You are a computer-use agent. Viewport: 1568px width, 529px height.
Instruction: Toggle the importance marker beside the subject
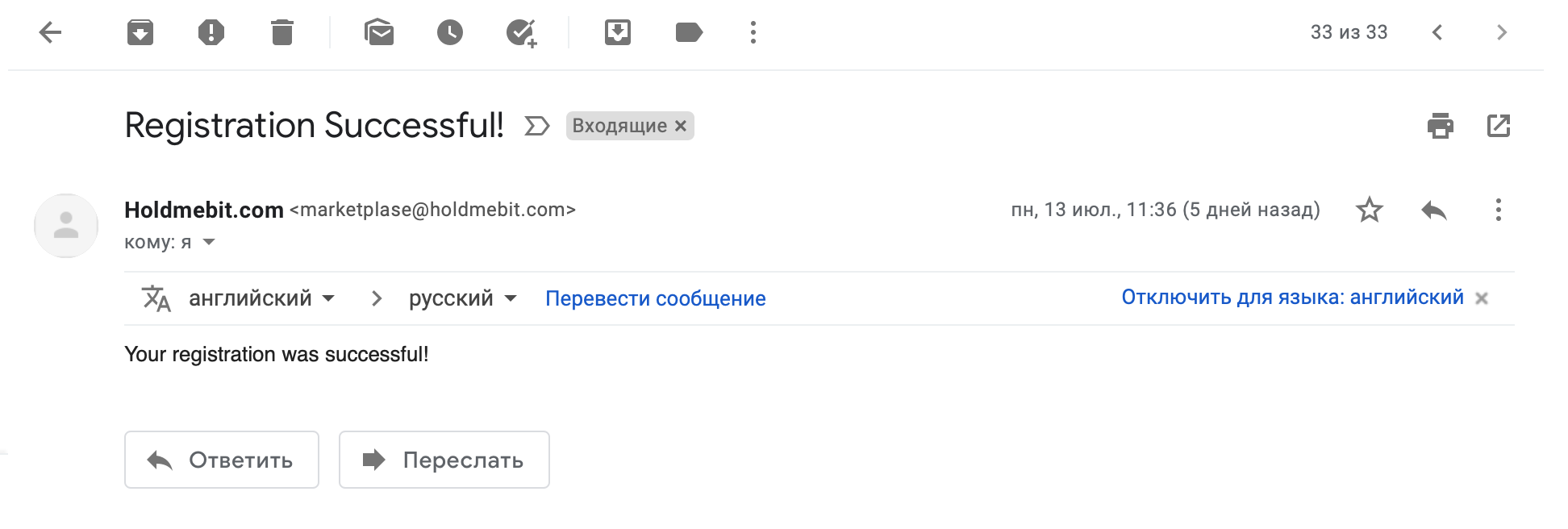[537, 126]
